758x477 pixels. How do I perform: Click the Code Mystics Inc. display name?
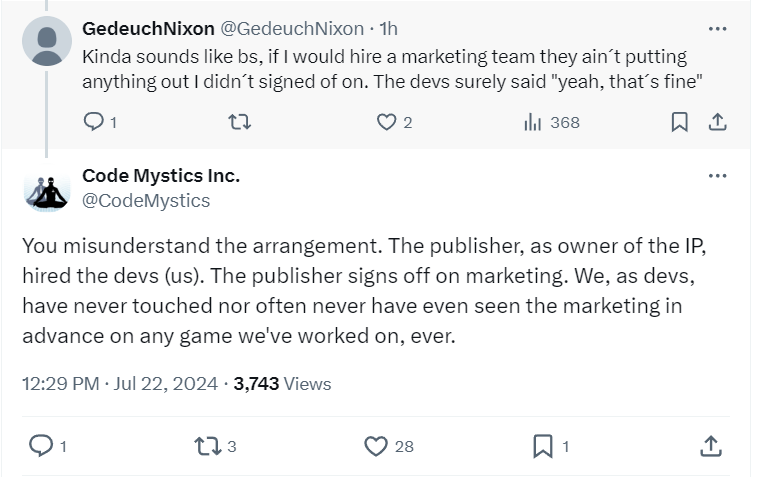click(161, 176)
